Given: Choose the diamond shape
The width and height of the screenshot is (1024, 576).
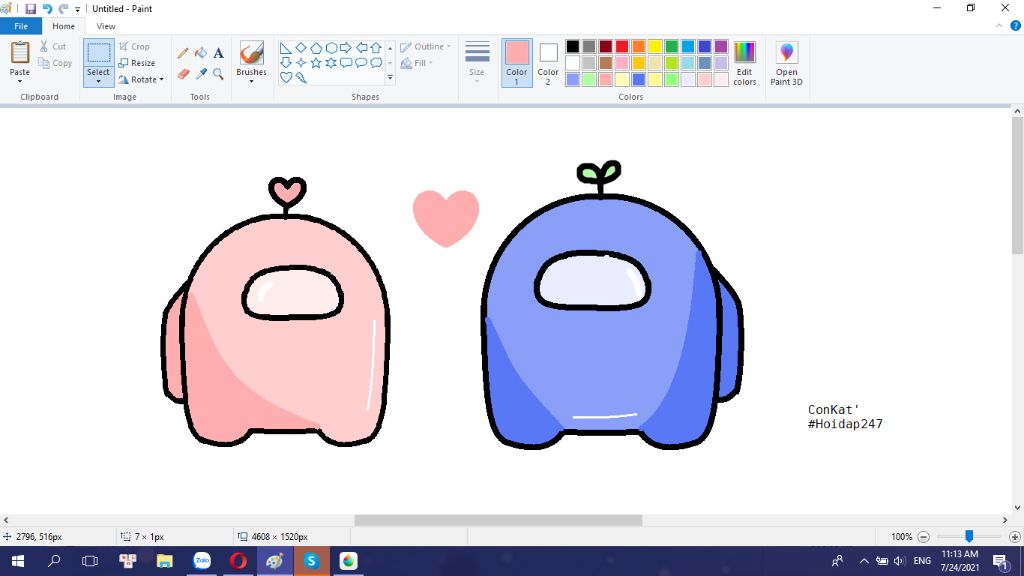Looking at the screenshot, I should click(x=300, y=48).
